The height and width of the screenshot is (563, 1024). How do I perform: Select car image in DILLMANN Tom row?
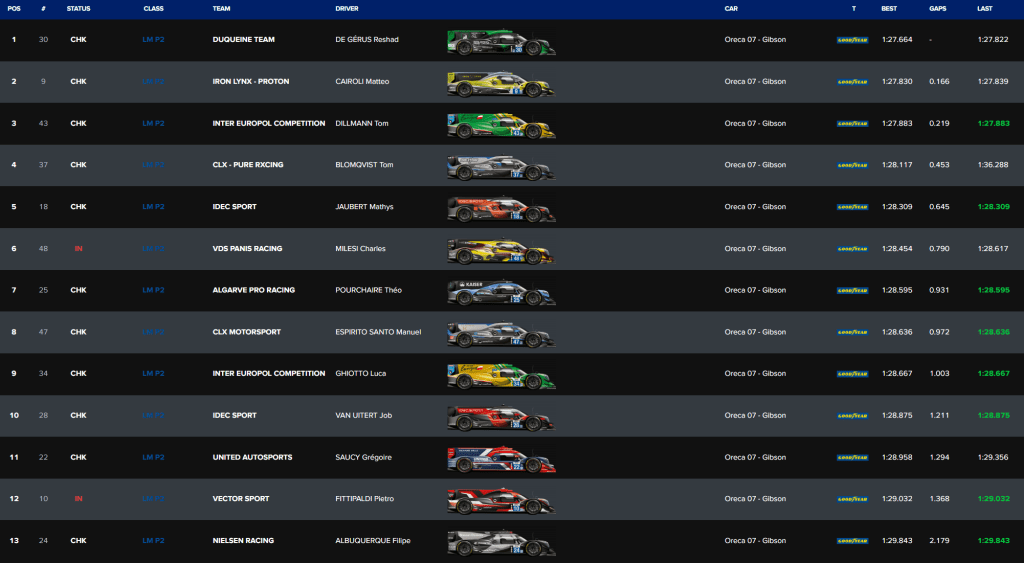click(x=501, y=125)
